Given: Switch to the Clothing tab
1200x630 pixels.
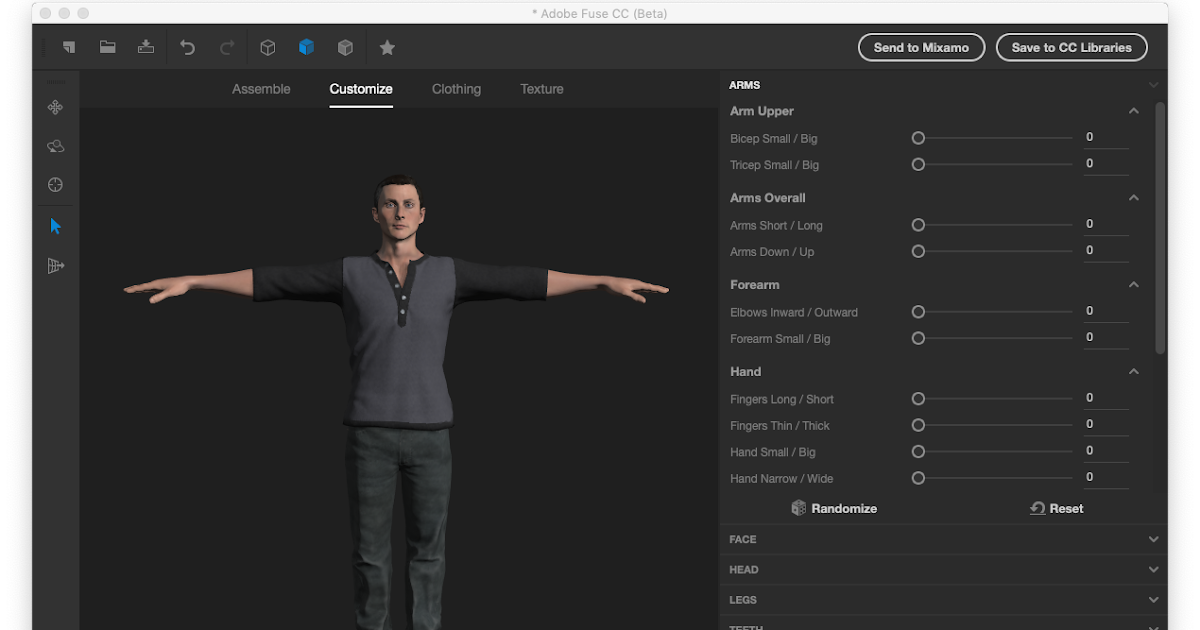Looking at the screenshot, I should (456, 89).
